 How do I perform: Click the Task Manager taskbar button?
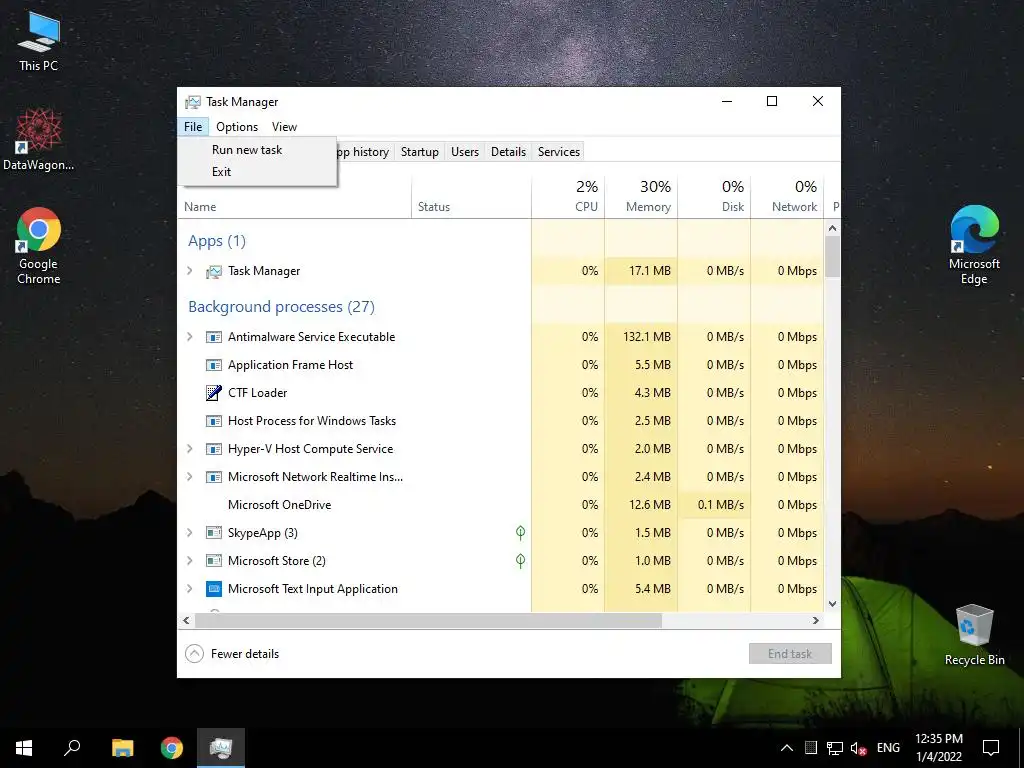pos(221,748)
